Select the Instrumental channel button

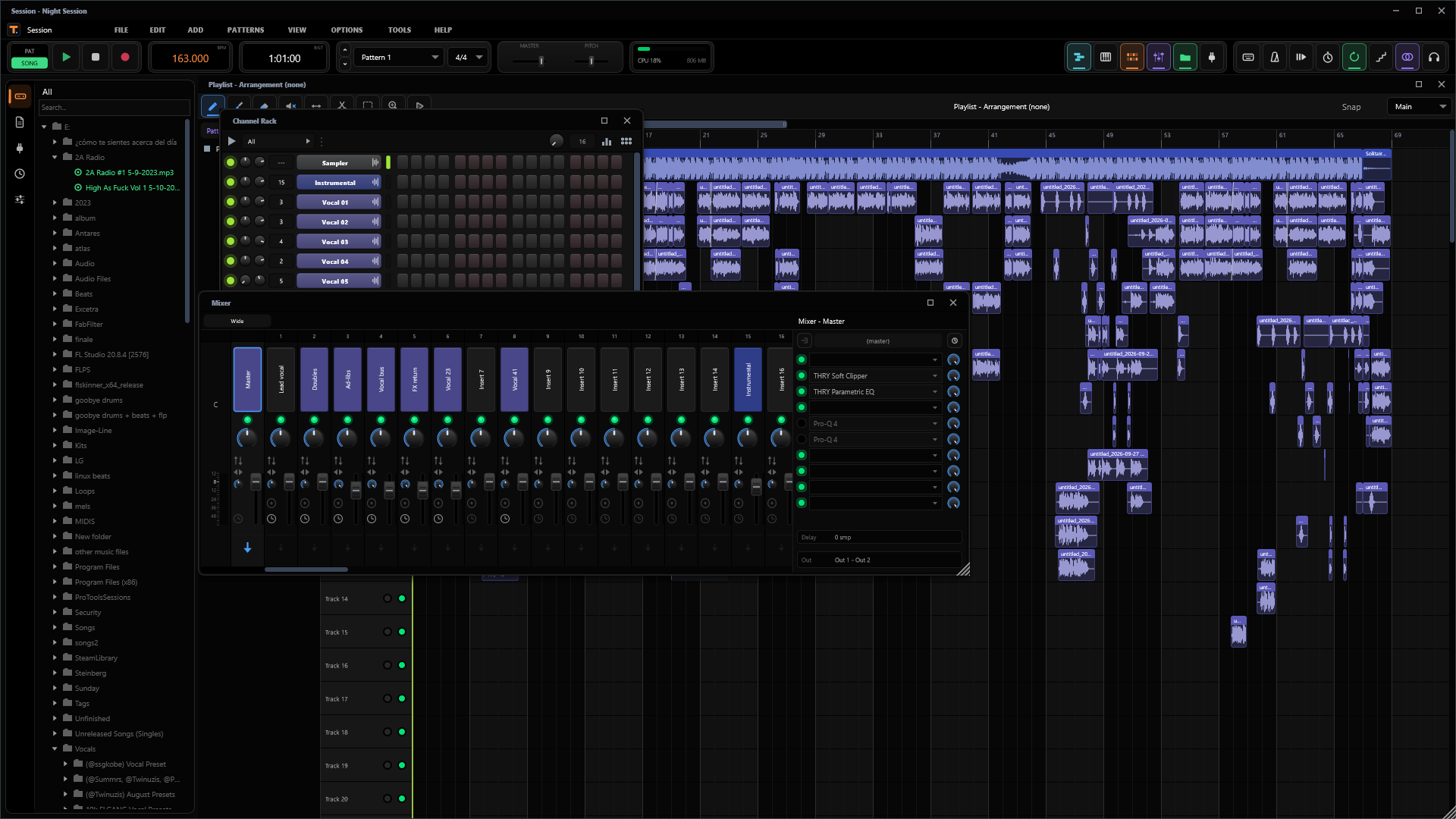pos(338,182)
